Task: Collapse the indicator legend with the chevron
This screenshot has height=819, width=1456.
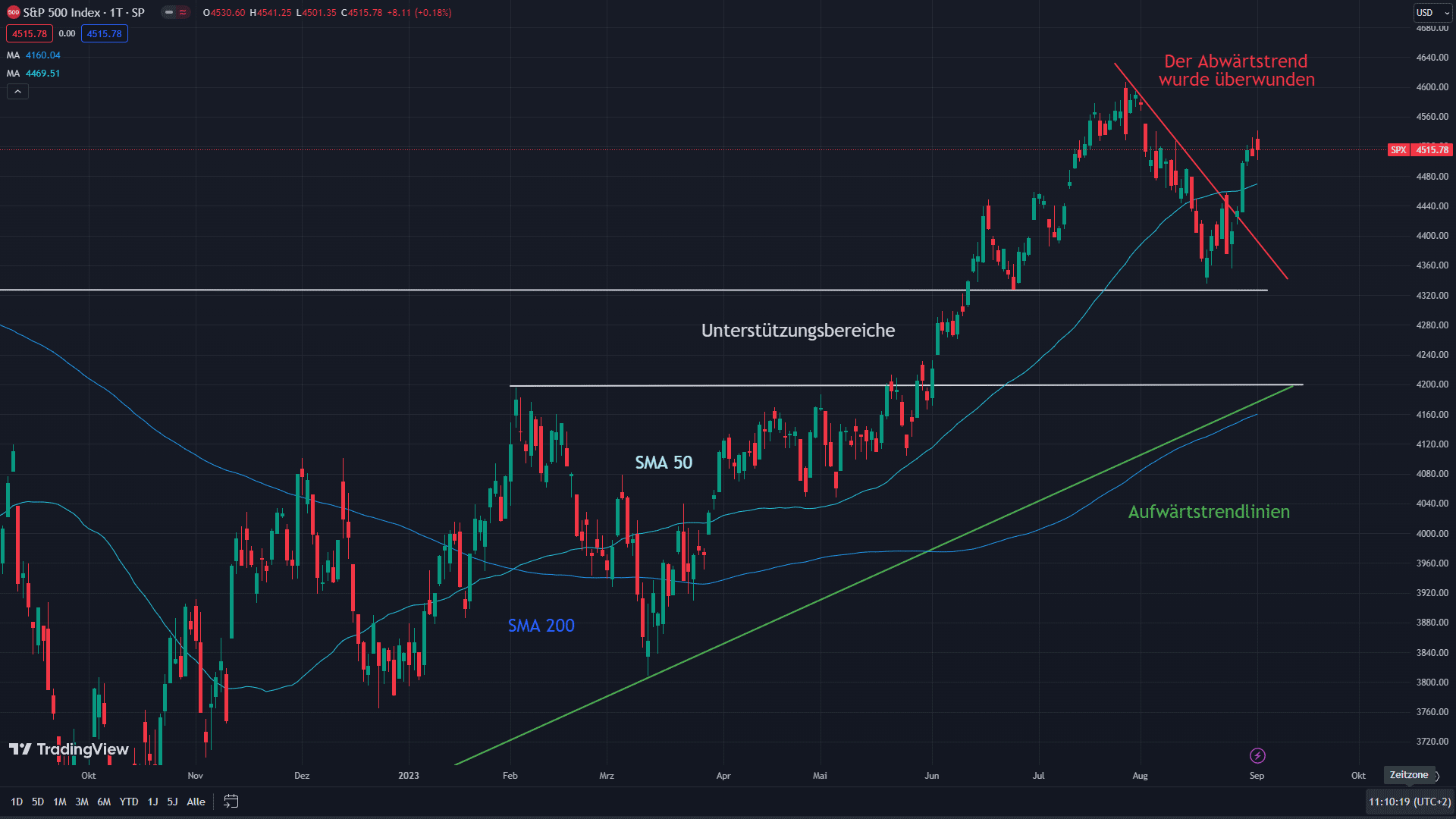Action: tap(17, 91)
